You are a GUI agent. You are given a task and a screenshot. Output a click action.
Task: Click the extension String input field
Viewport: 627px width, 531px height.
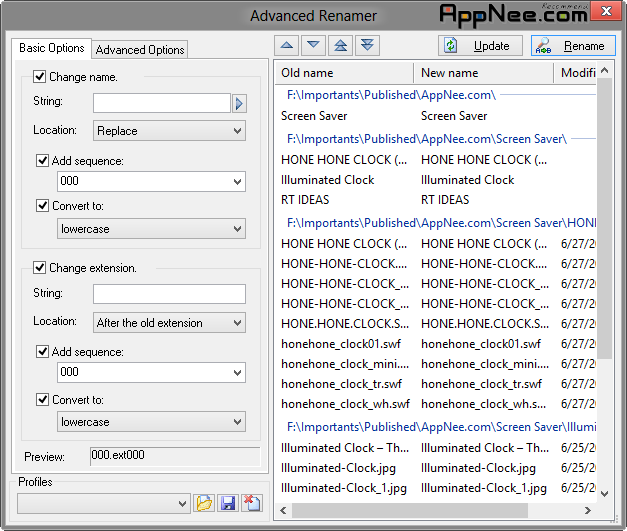(169, 294)
